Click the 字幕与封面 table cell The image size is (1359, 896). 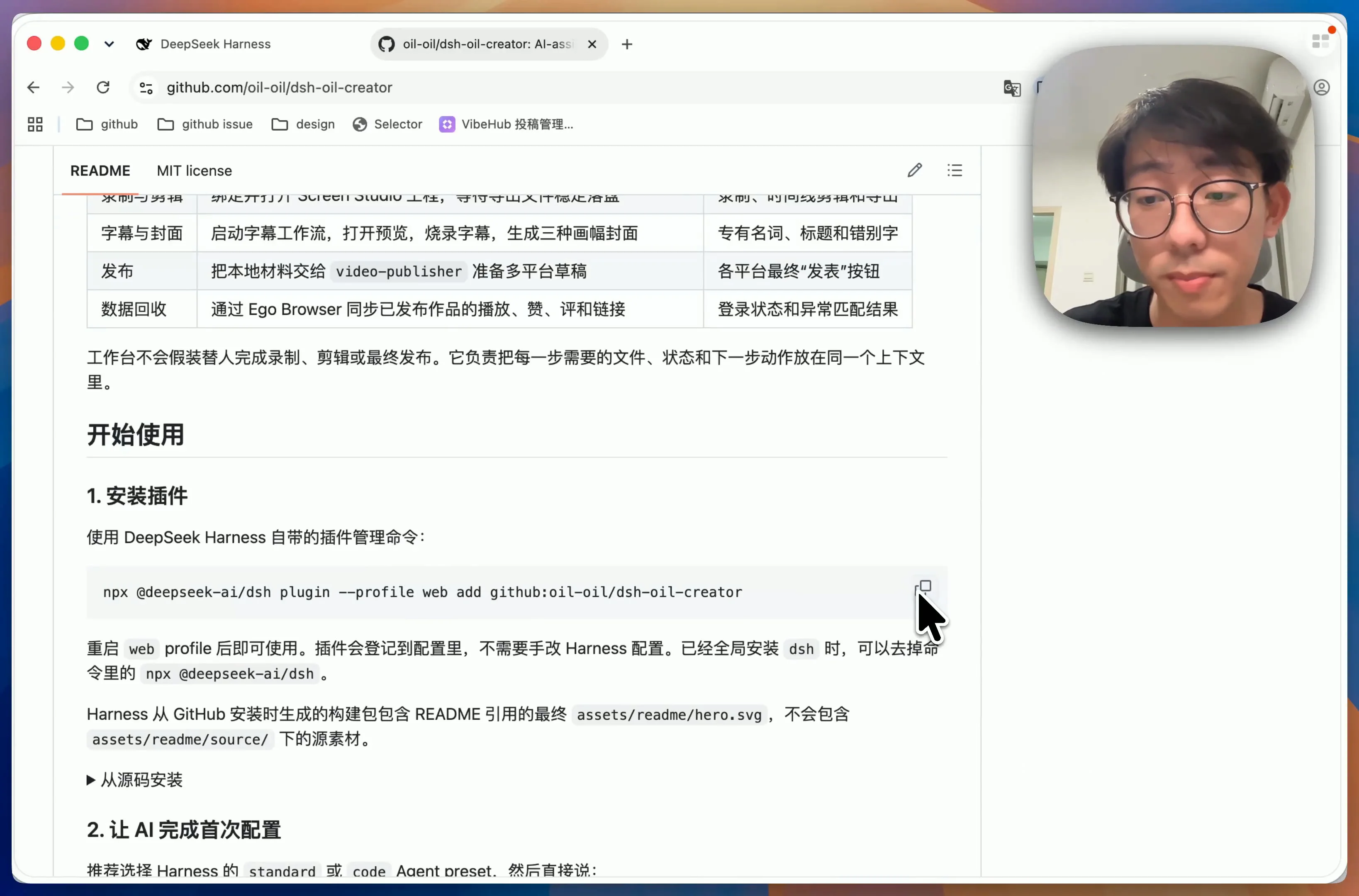tap(142, 233)
